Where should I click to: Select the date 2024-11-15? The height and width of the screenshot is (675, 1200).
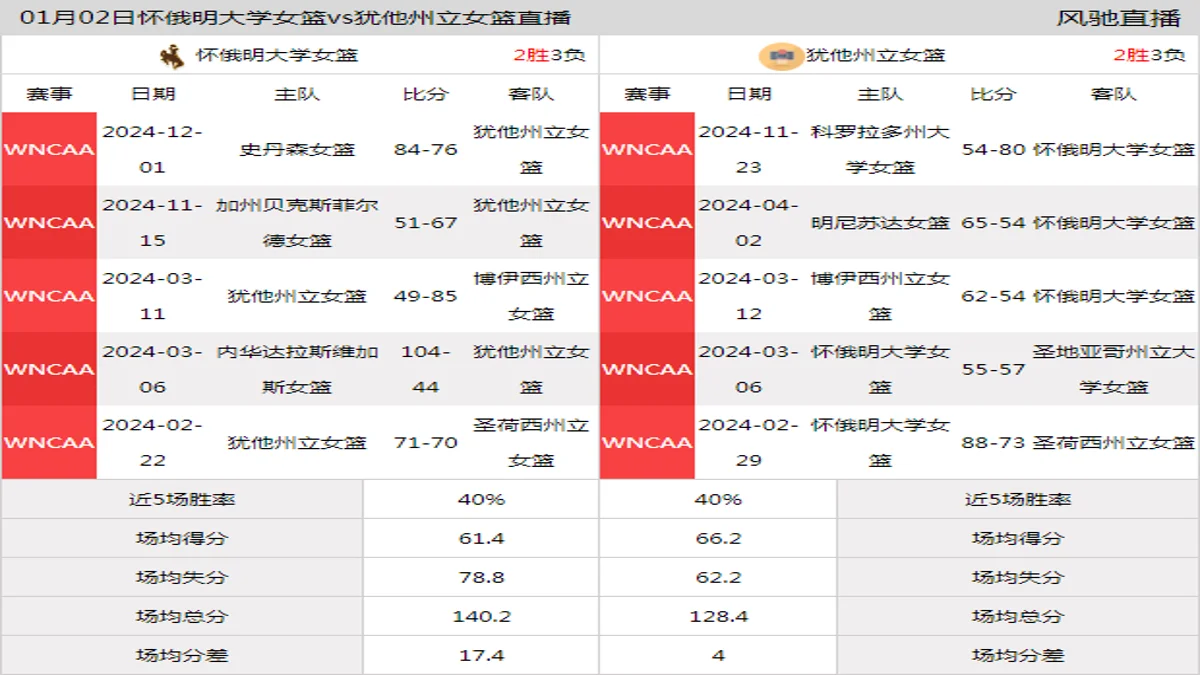pyautogui.click(x=152, y=222)
